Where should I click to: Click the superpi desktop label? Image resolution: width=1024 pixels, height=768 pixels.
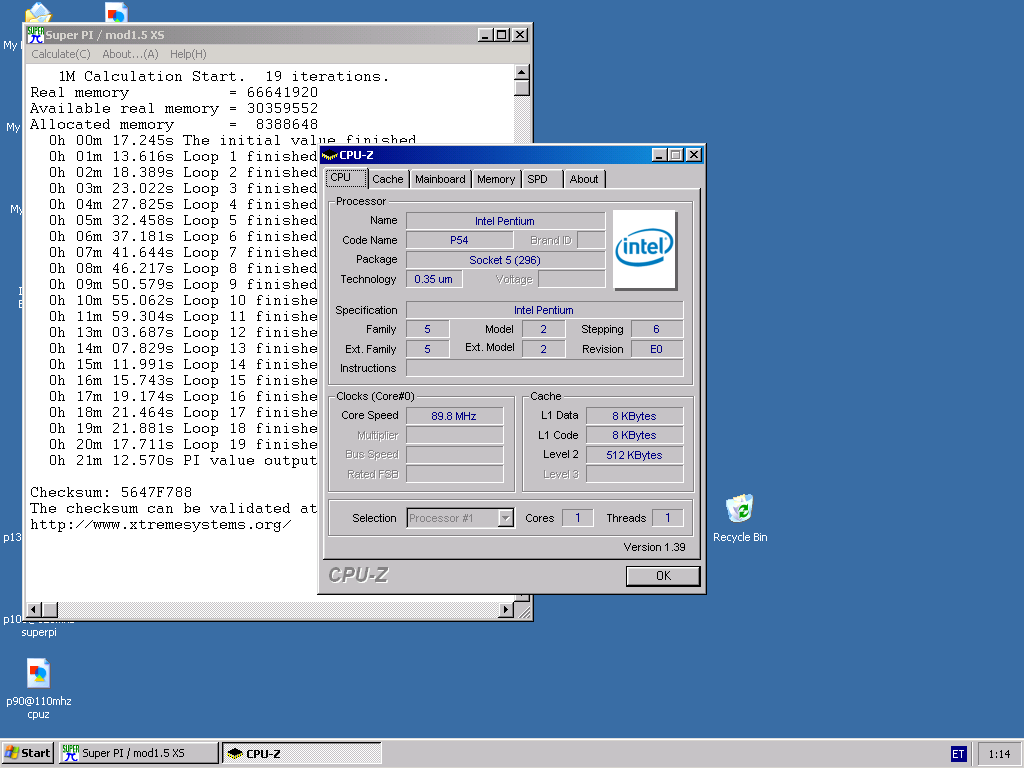[x=39, y=632]
